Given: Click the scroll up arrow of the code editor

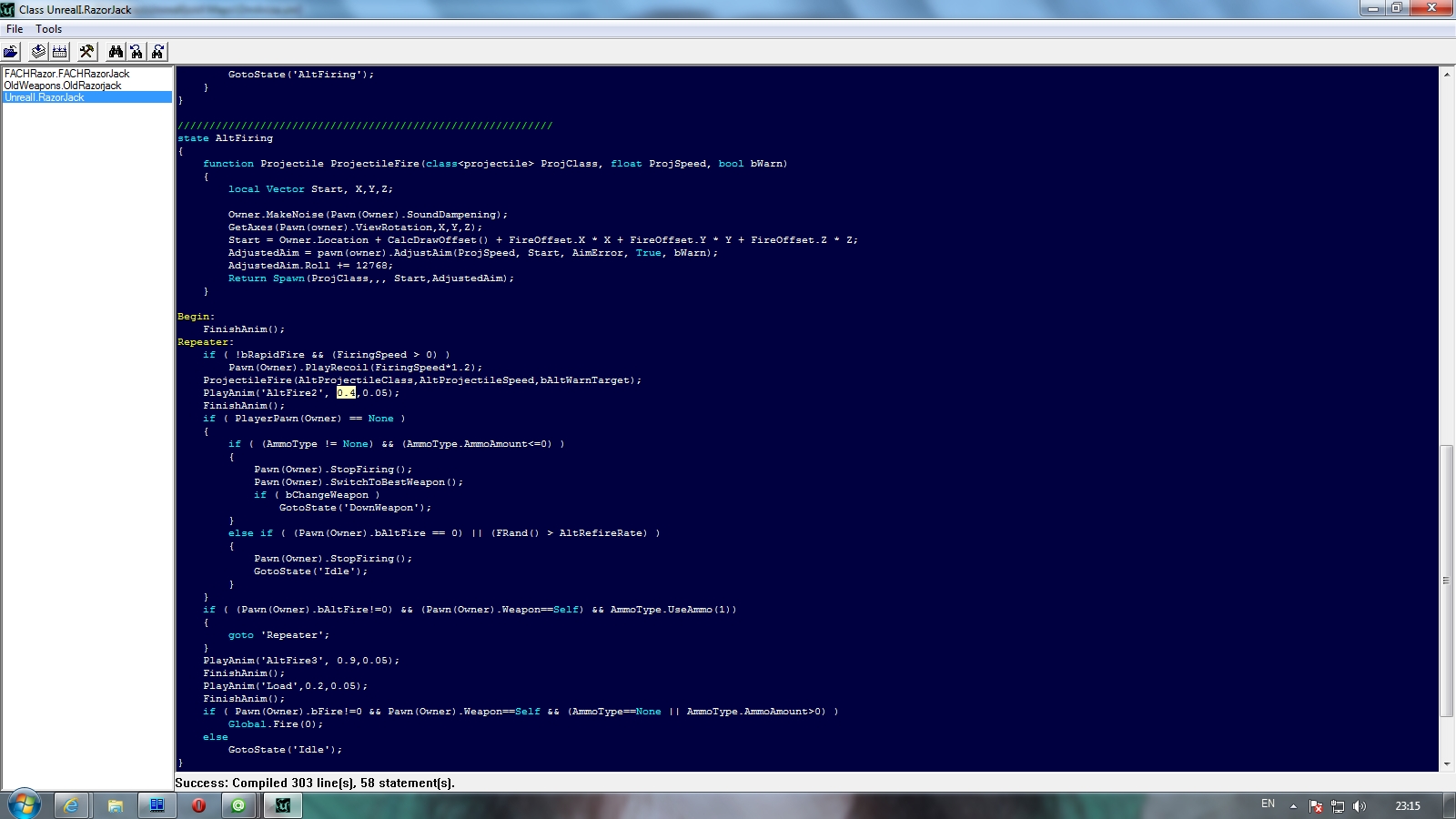Looking at the screenshot, I should 1446,75.
